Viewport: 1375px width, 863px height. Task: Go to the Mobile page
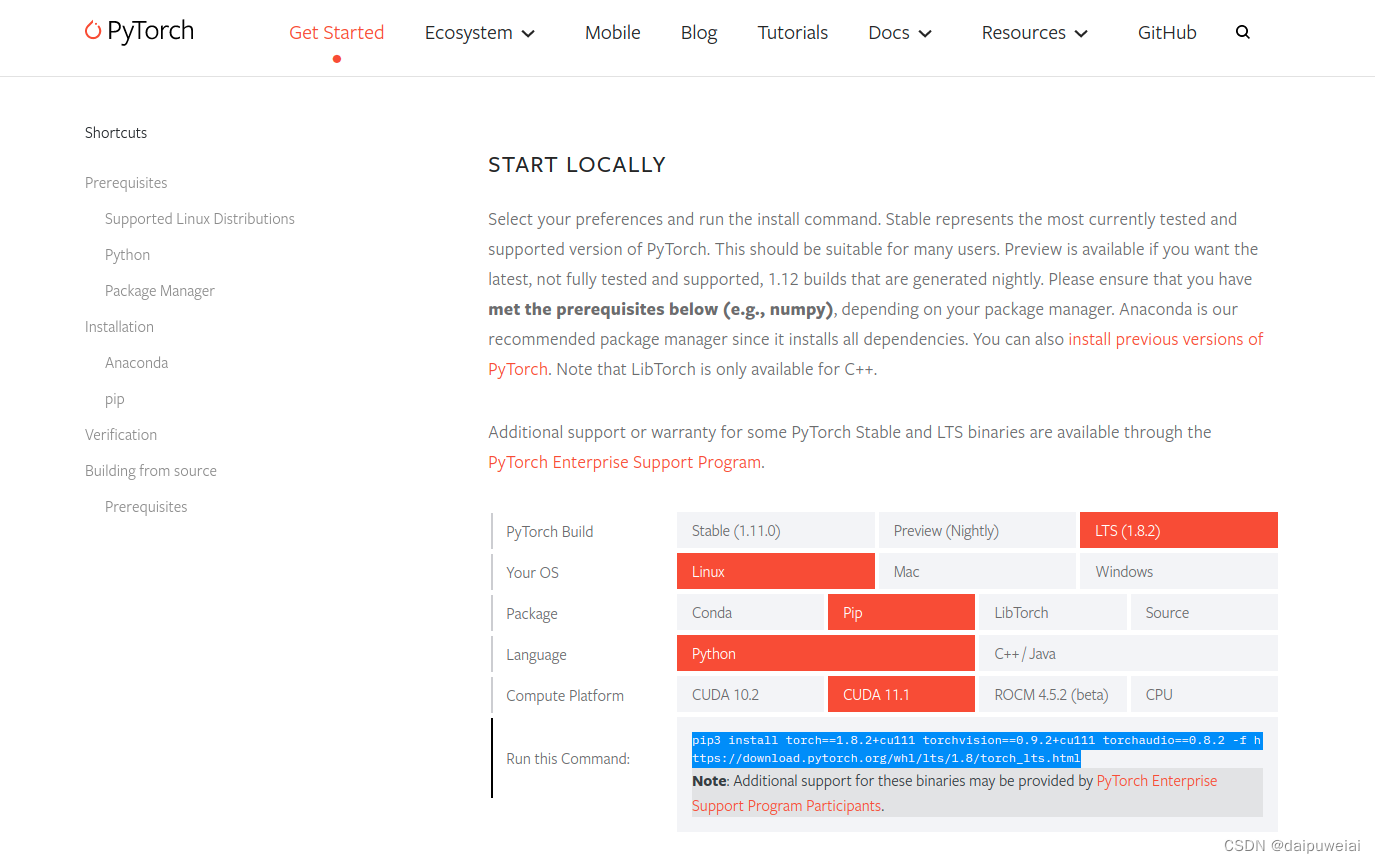pyautogui.click(x=612, y=32)
